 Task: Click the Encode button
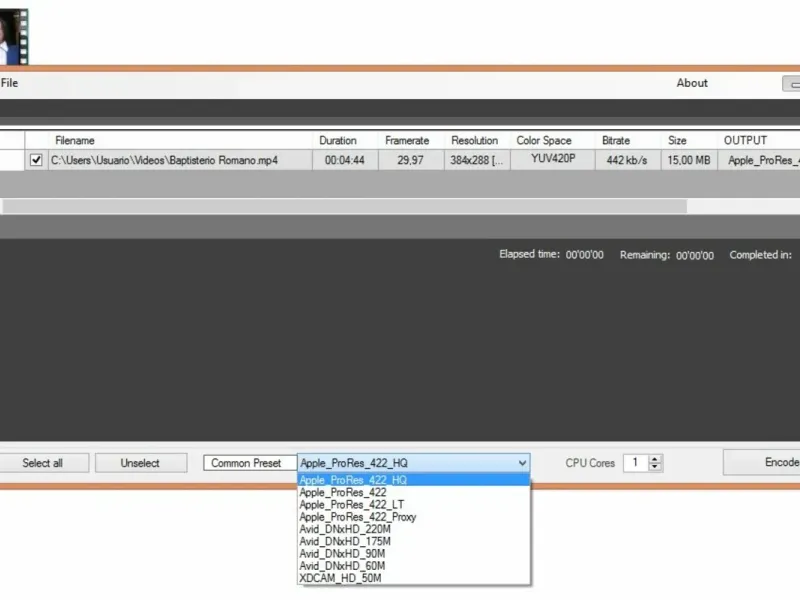tap(762, 462)
